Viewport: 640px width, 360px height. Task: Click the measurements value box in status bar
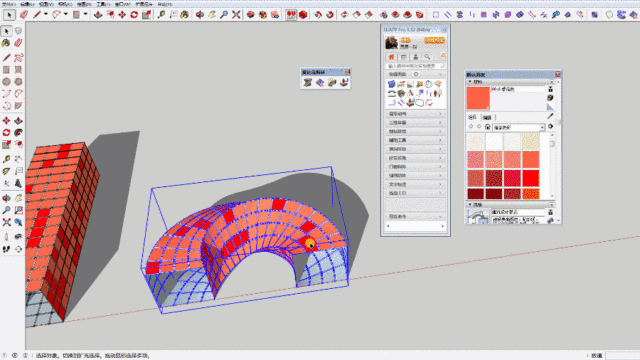coord(622,356)
